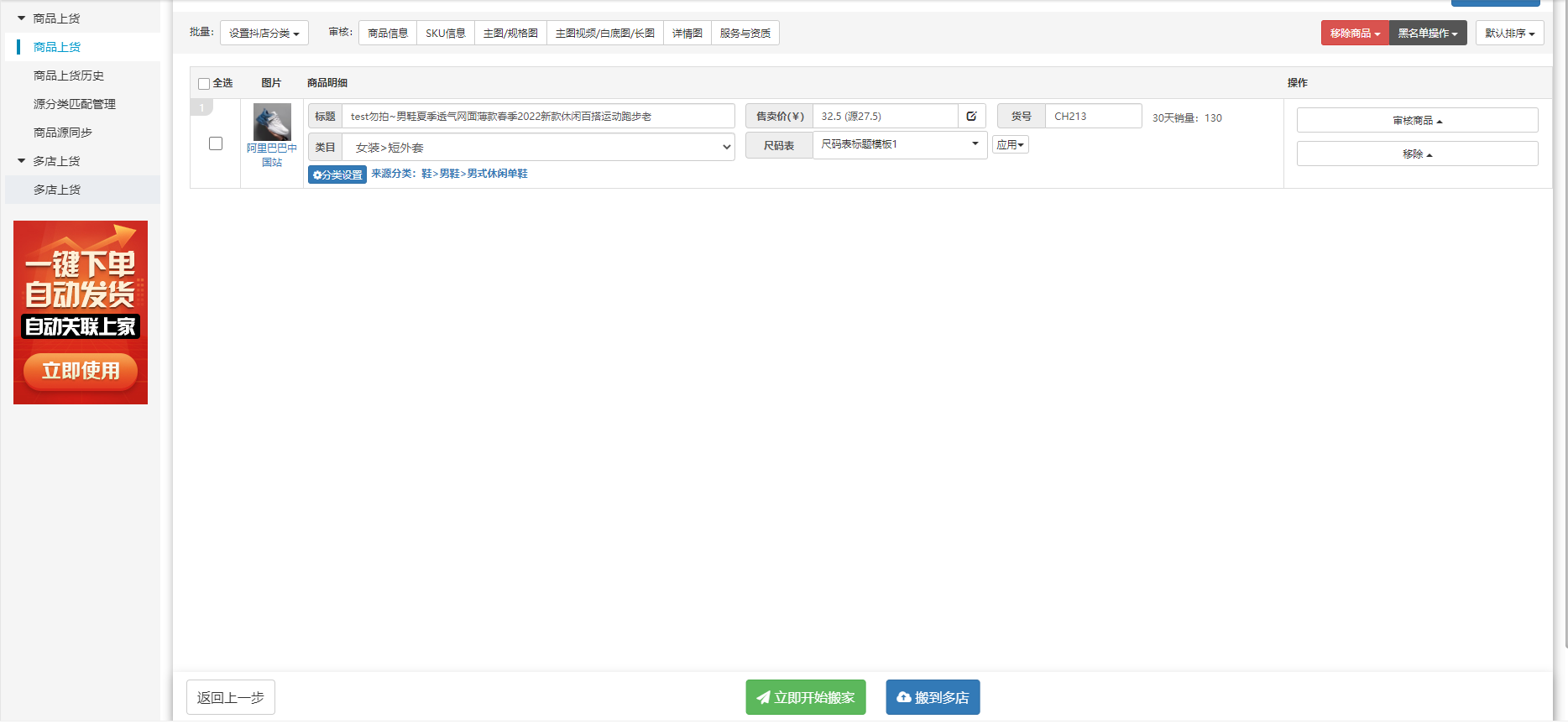Open 商品上货历史 in the sidebar
The width and height of the screenshot is (1568, 724).
pyautogui.click(x=69, y=76)
